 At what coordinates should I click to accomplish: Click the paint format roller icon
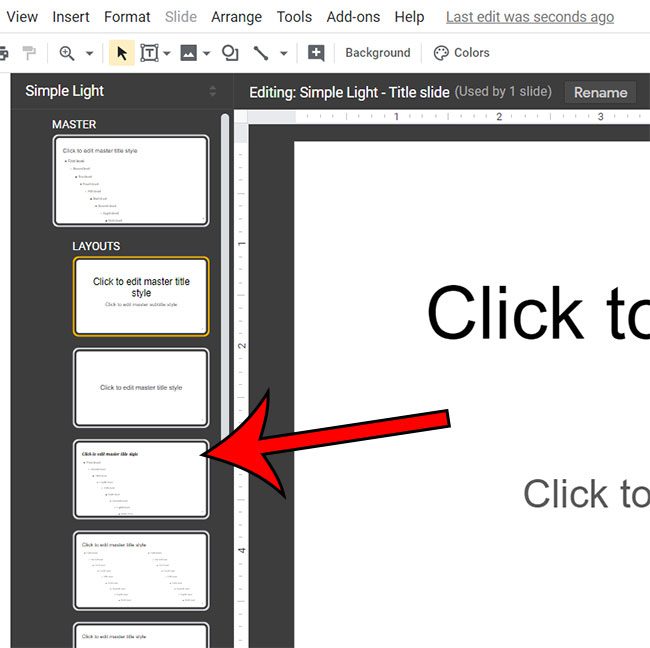click(x=29, y=53)
